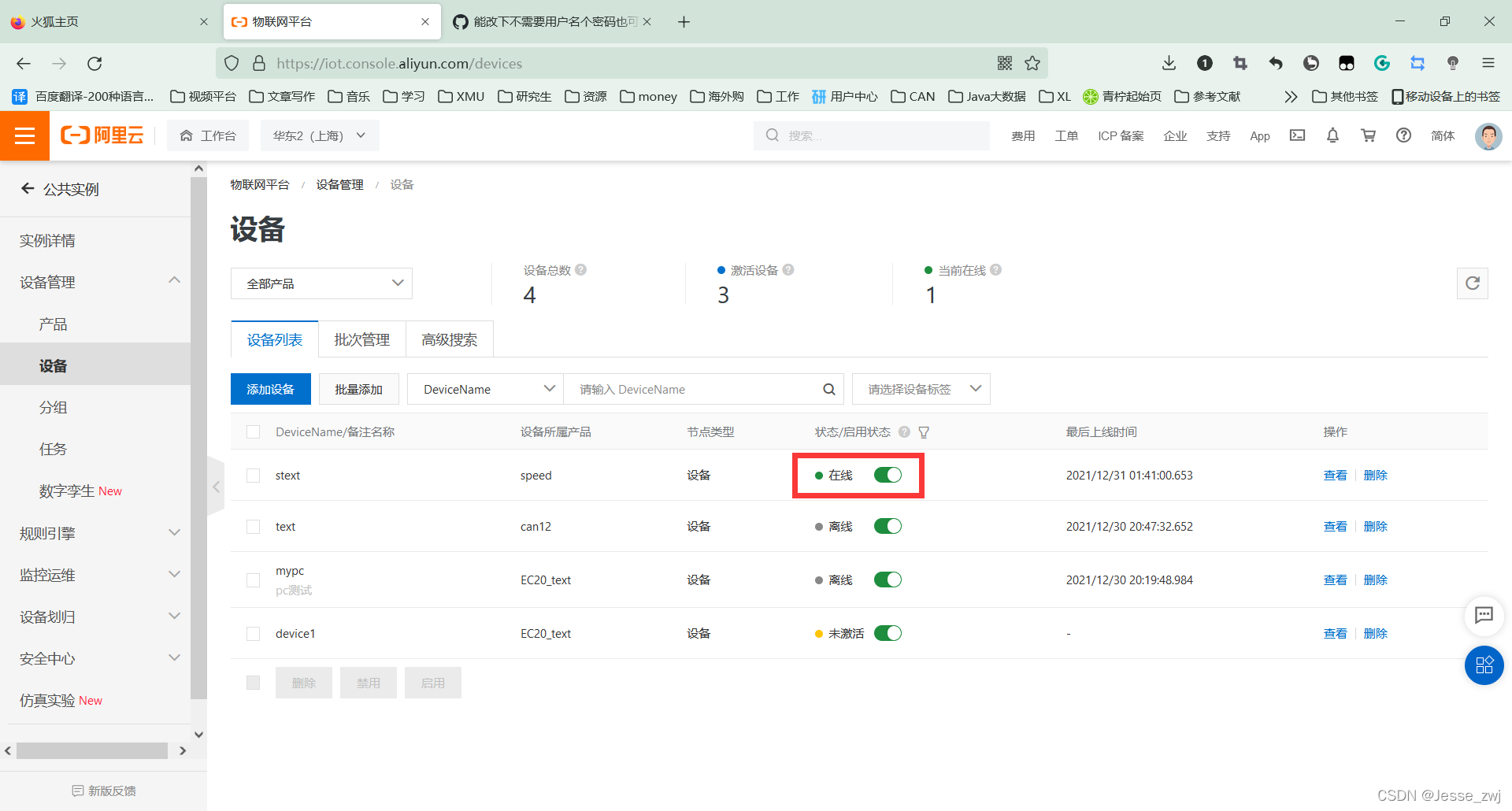Screen dimensions: 1512x811
Task: Expand the 请选择设备标签 tag dropdown
Action: coord(921,389)
